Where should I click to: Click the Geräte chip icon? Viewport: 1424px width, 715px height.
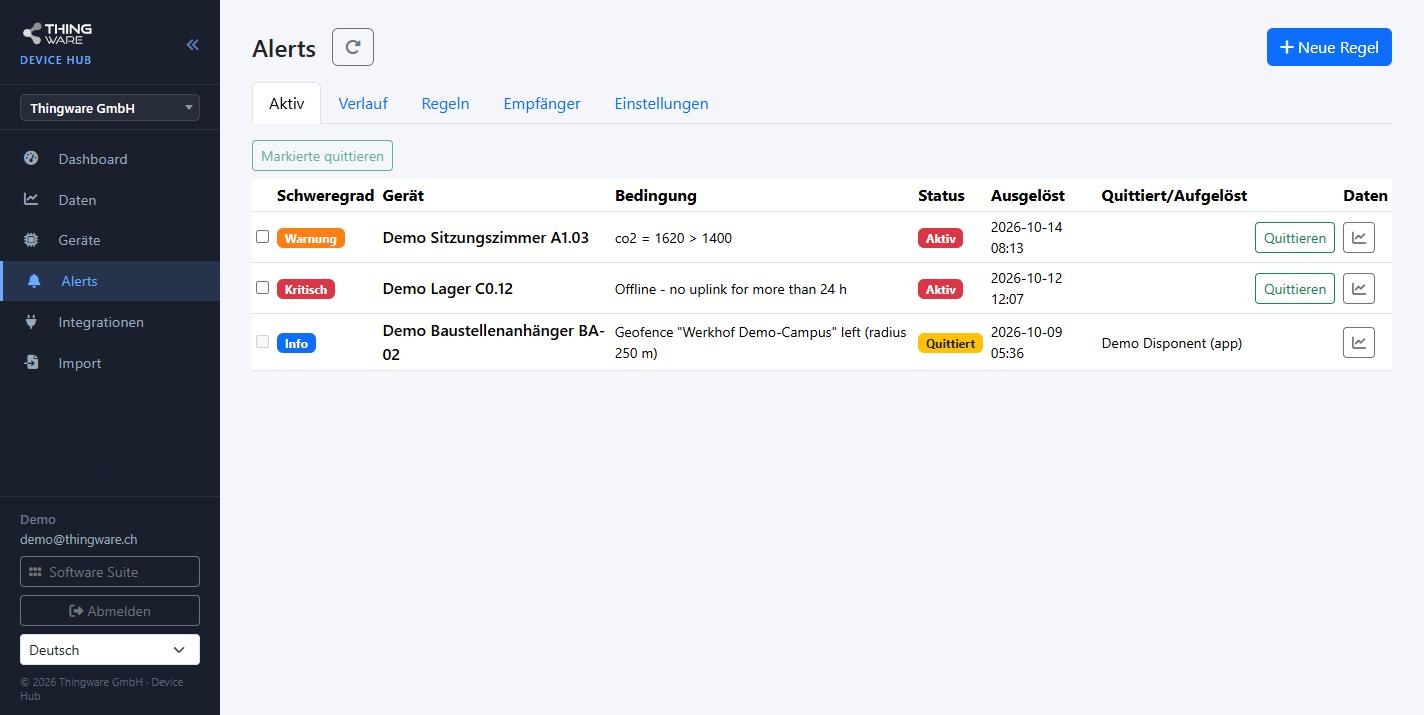[x=31, y=240]
